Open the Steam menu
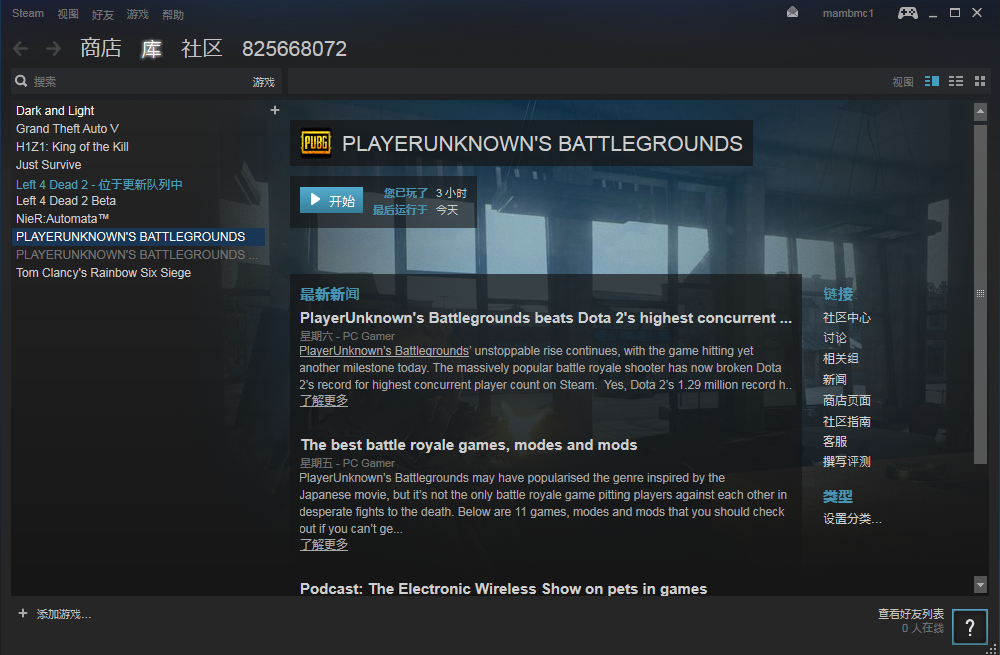The width and height of the screenshot is (1000, 655). point(27,13)
